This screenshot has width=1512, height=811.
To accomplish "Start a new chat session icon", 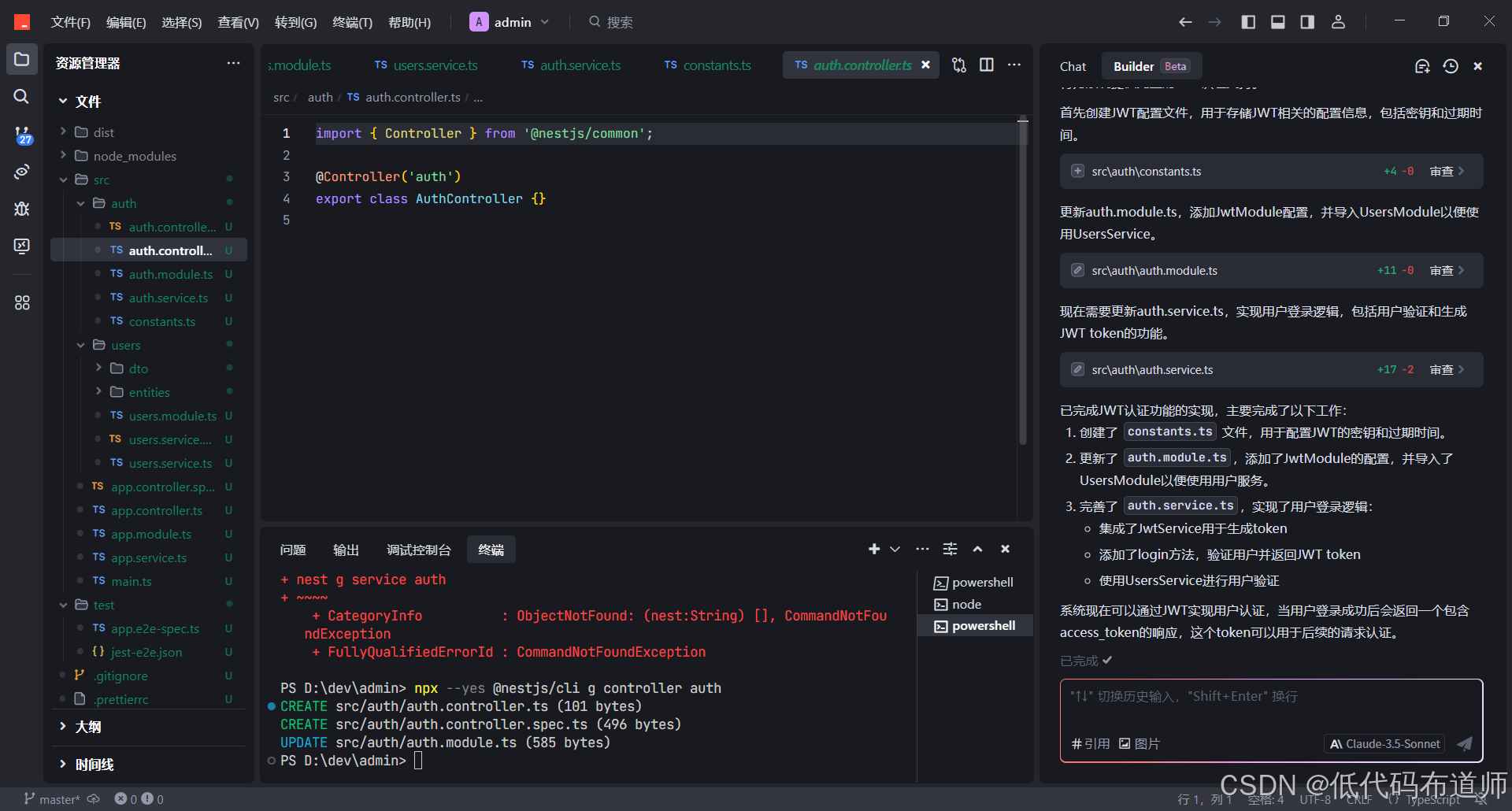I will coord(1422,66).
